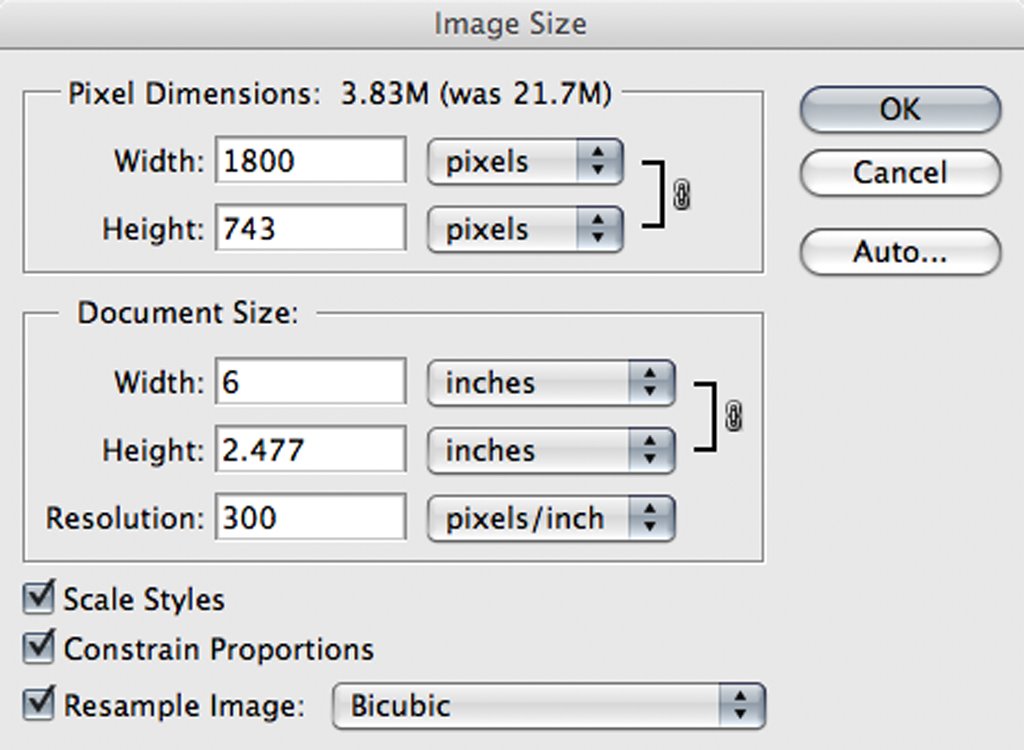Open pixel height units dropdown
This screenshot has width=1024, height=750.
525,229
